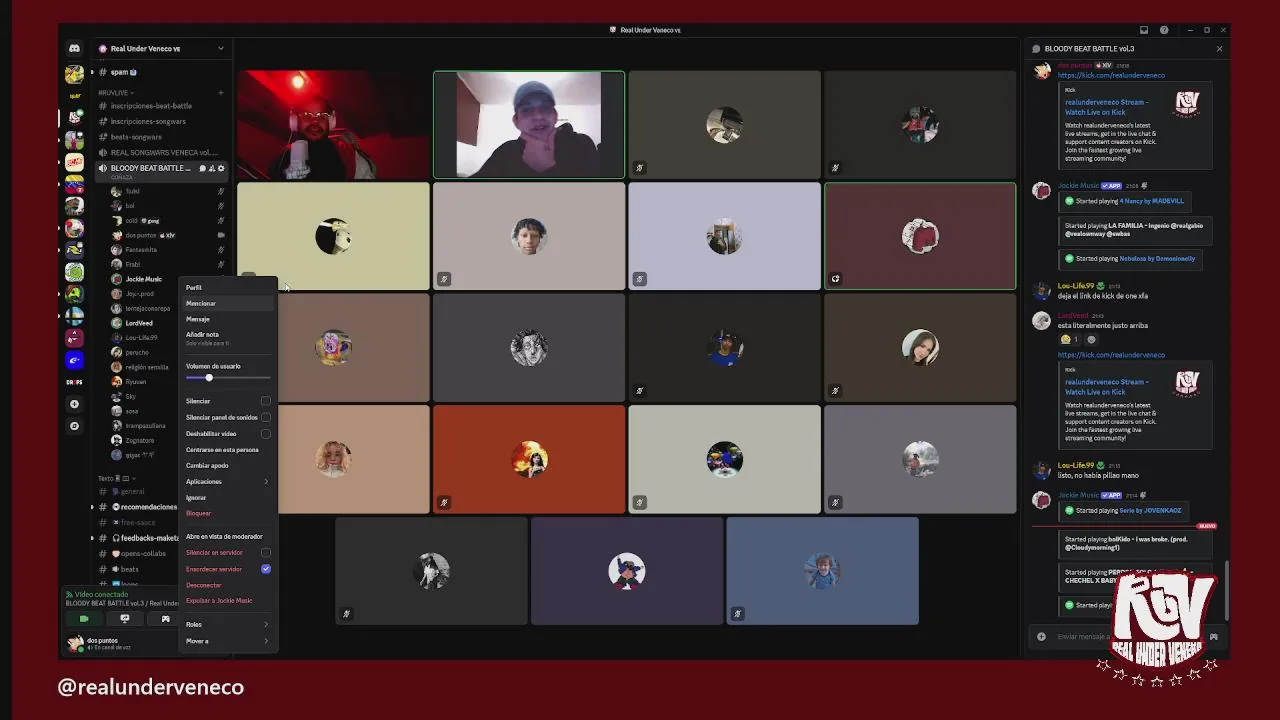
Task: Click Bloquear in the context menu
Action: click(227, 513)
